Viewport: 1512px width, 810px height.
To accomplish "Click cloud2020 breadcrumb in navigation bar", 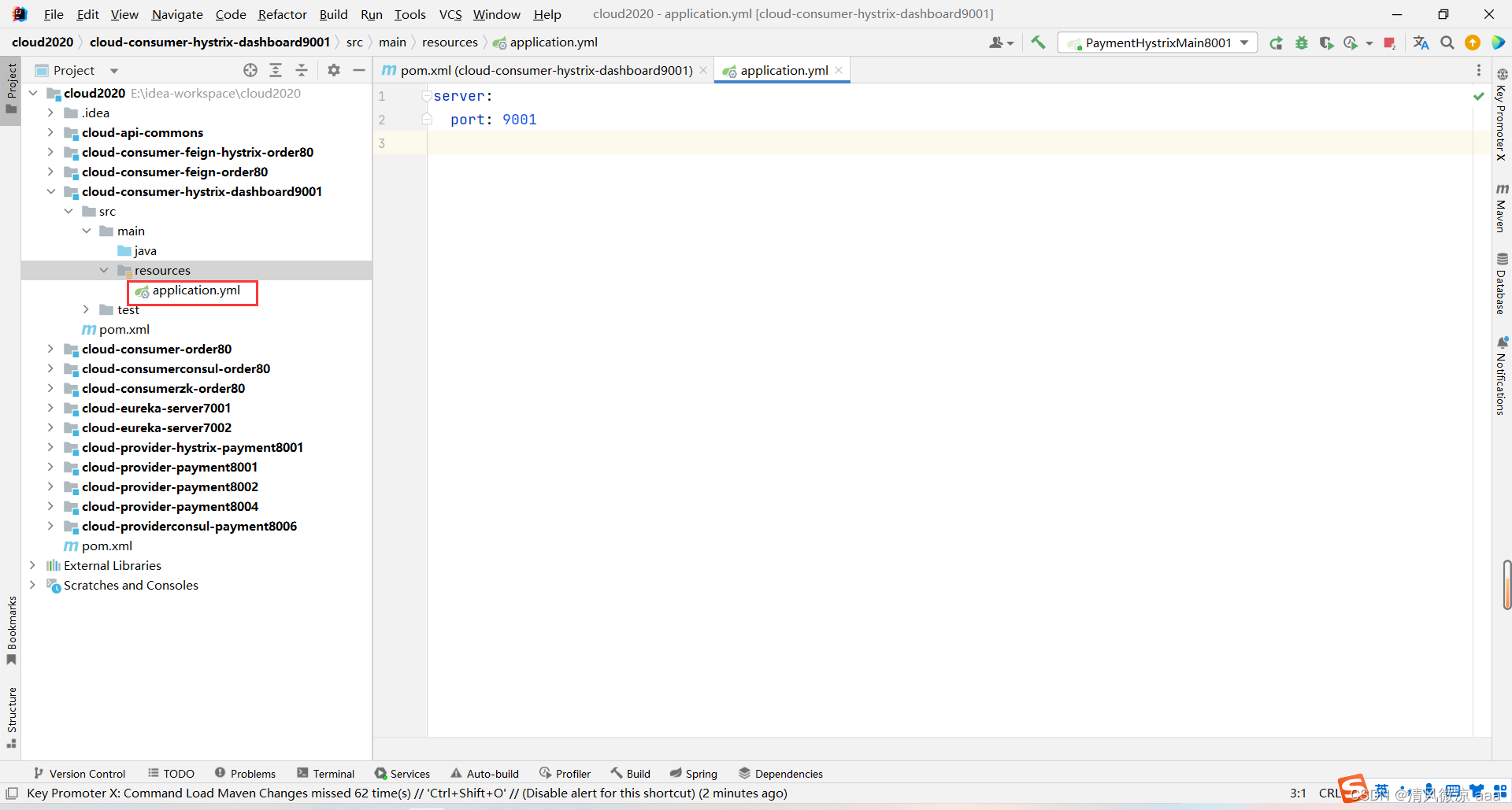I will (43, 42).
